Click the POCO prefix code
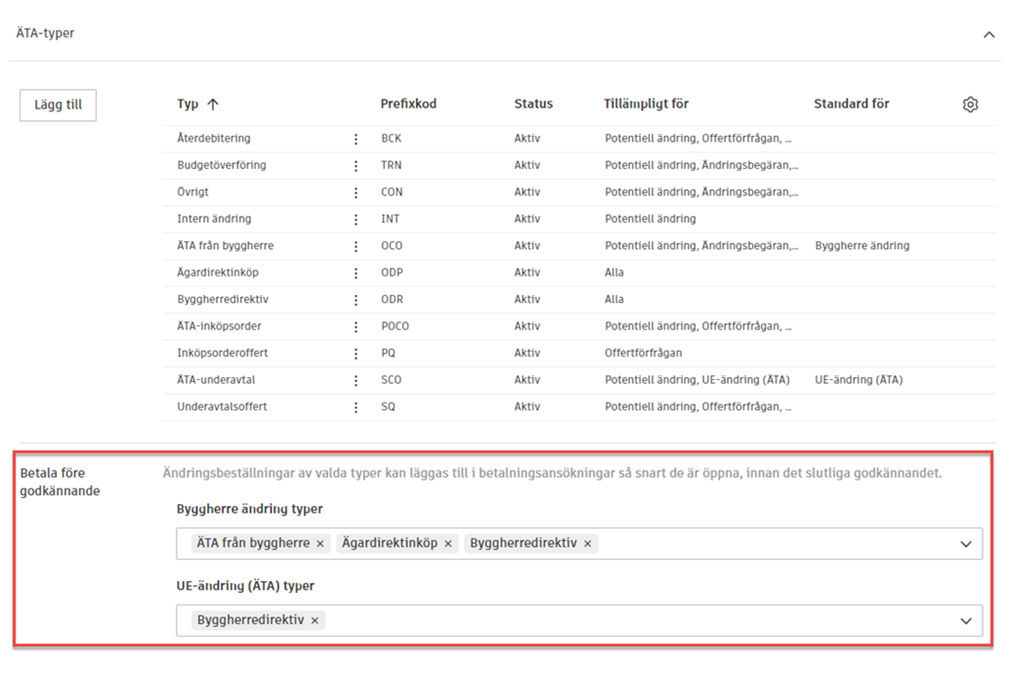The height and width of the screenshot is (673, 1010). pos(395,326)
